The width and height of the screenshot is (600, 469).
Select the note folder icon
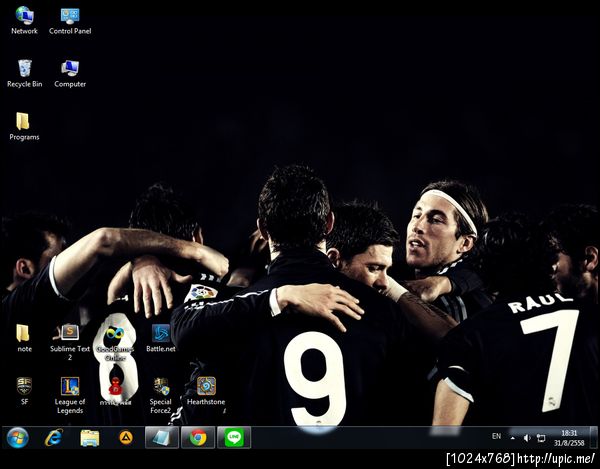(24, 338)
